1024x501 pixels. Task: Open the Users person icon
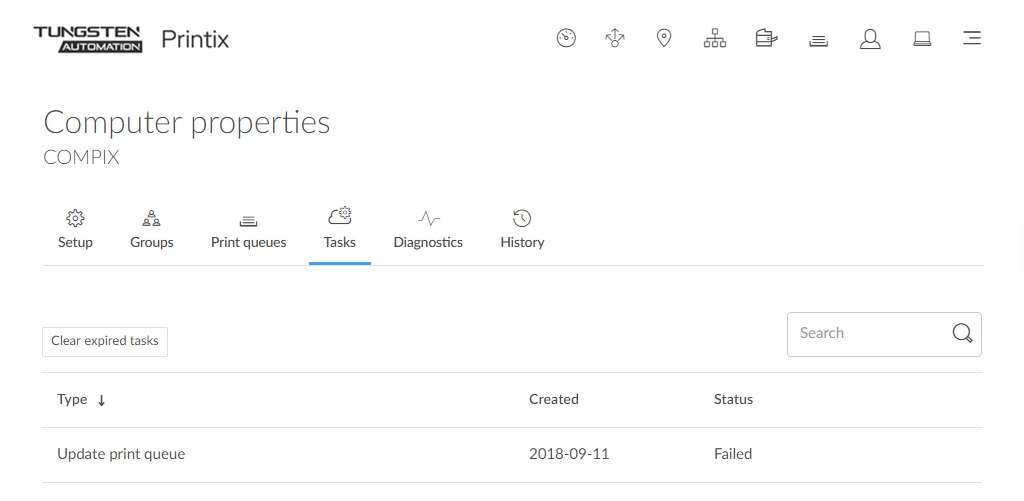tap(870, 39)
